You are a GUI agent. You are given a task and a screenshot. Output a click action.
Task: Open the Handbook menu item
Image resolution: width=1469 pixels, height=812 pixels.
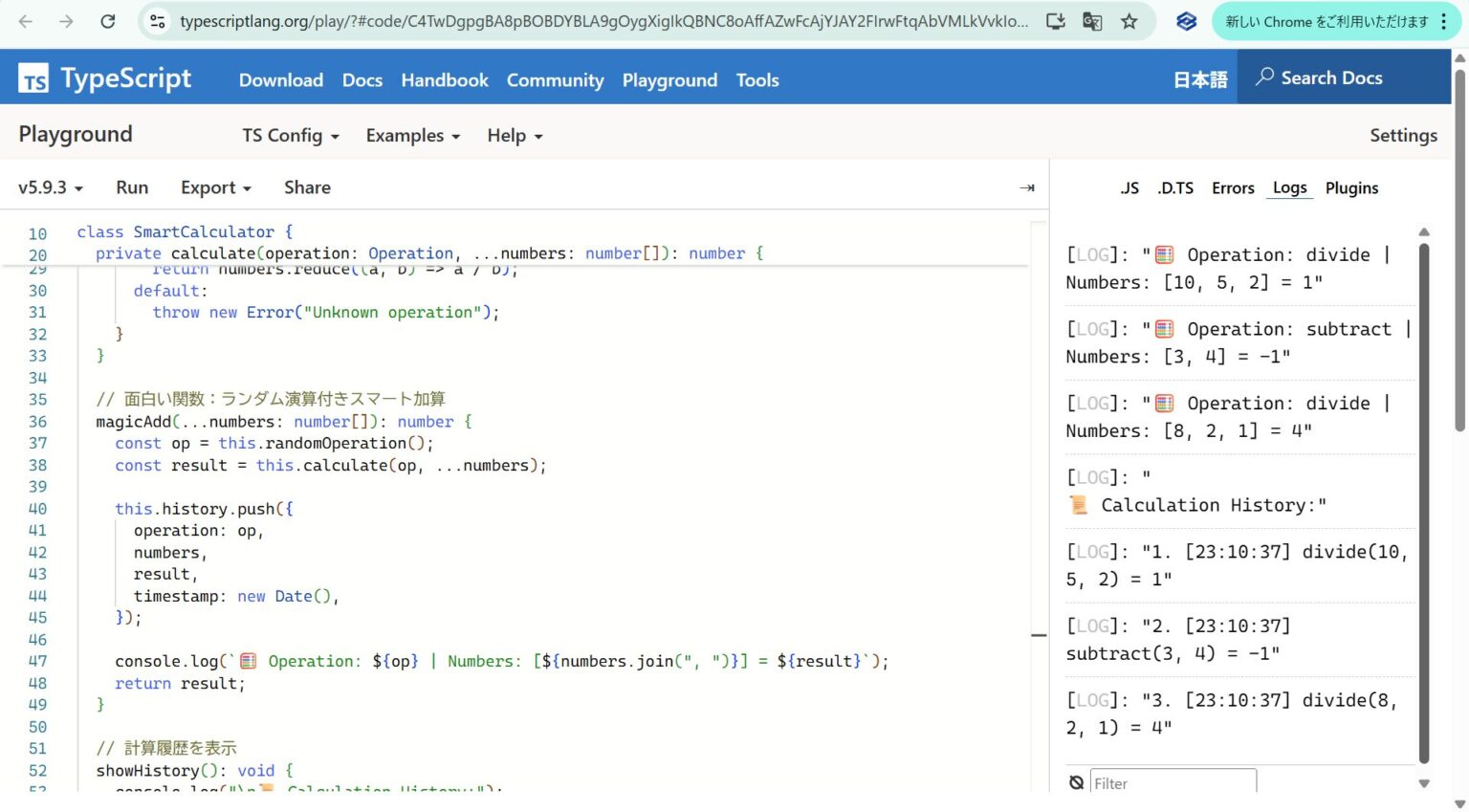pyautogui.click(x=444, y=80)
